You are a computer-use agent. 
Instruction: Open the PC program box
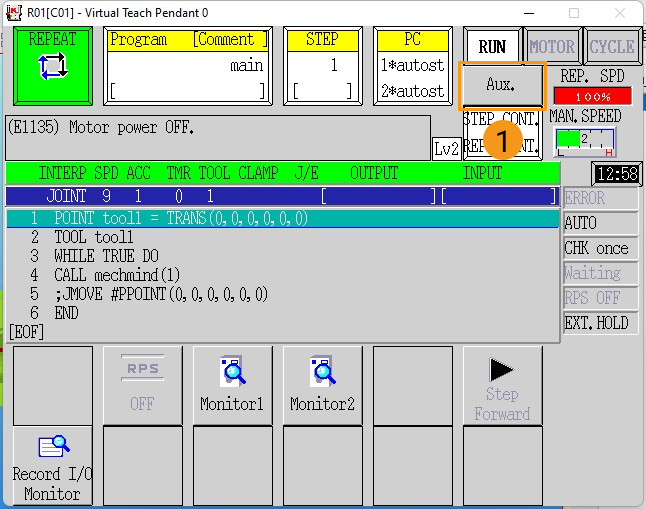pos(413,66)
